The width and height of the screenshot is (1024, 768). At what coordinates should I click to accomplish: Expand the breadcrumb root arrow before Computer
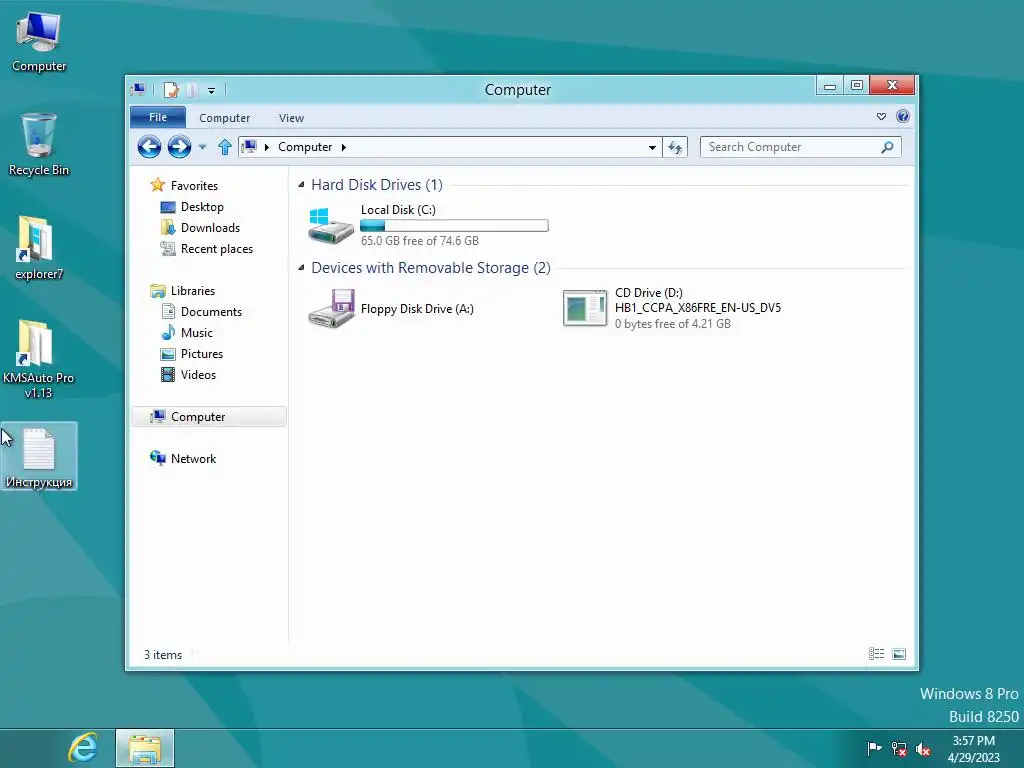[266, 148]
